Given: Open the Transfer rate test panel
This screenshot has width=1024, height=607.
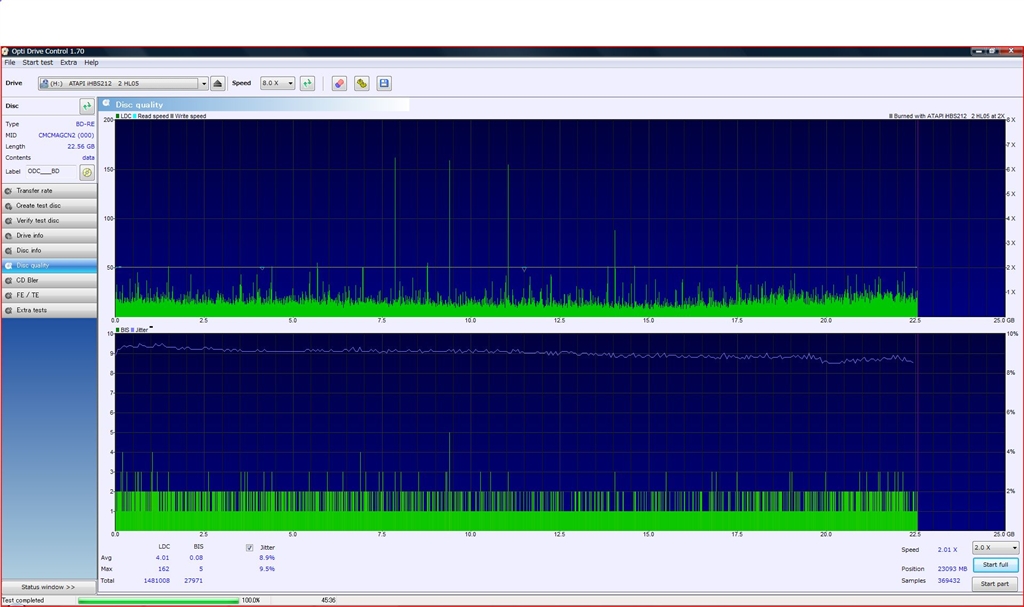Looking at the screenshot, I should point(49,191).
